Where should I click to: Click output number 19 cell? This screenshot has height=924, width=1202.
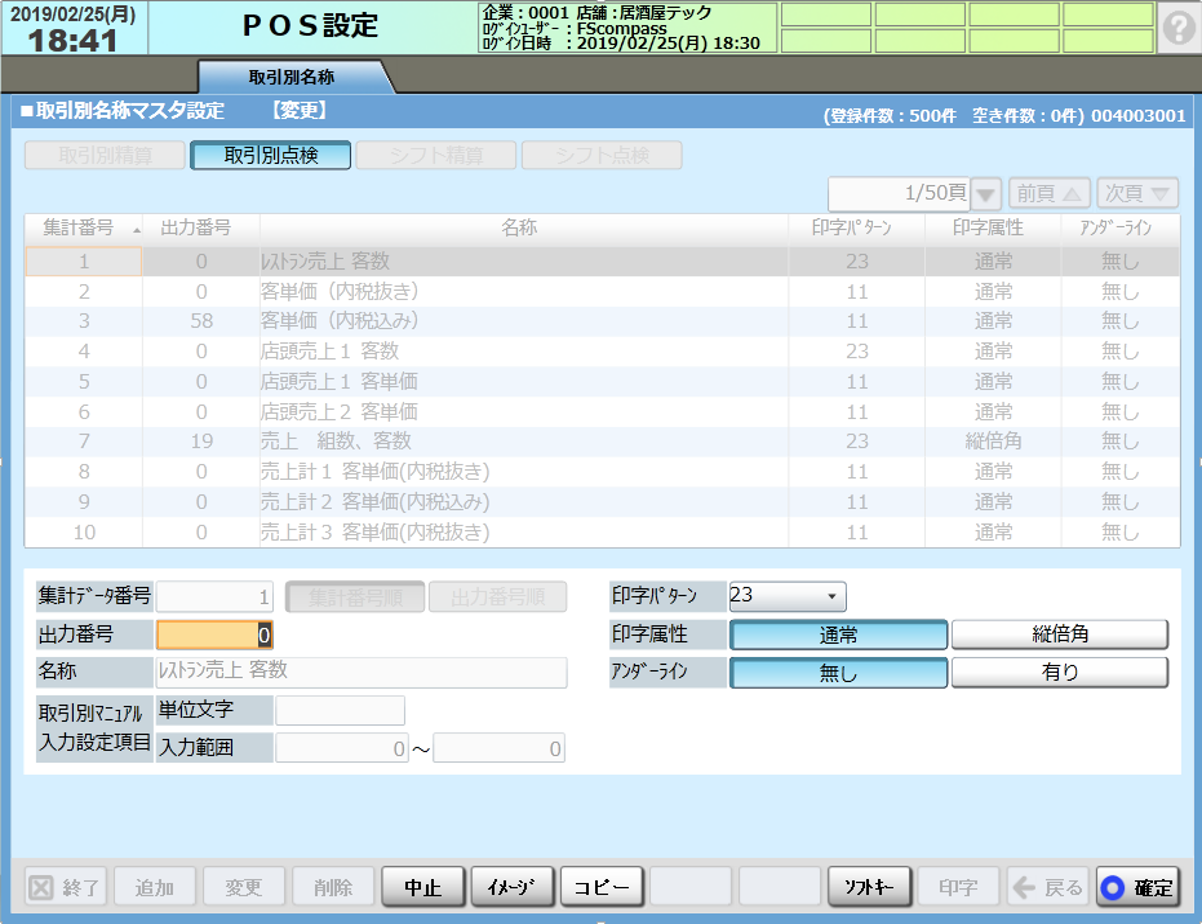(x=201, y=442)
